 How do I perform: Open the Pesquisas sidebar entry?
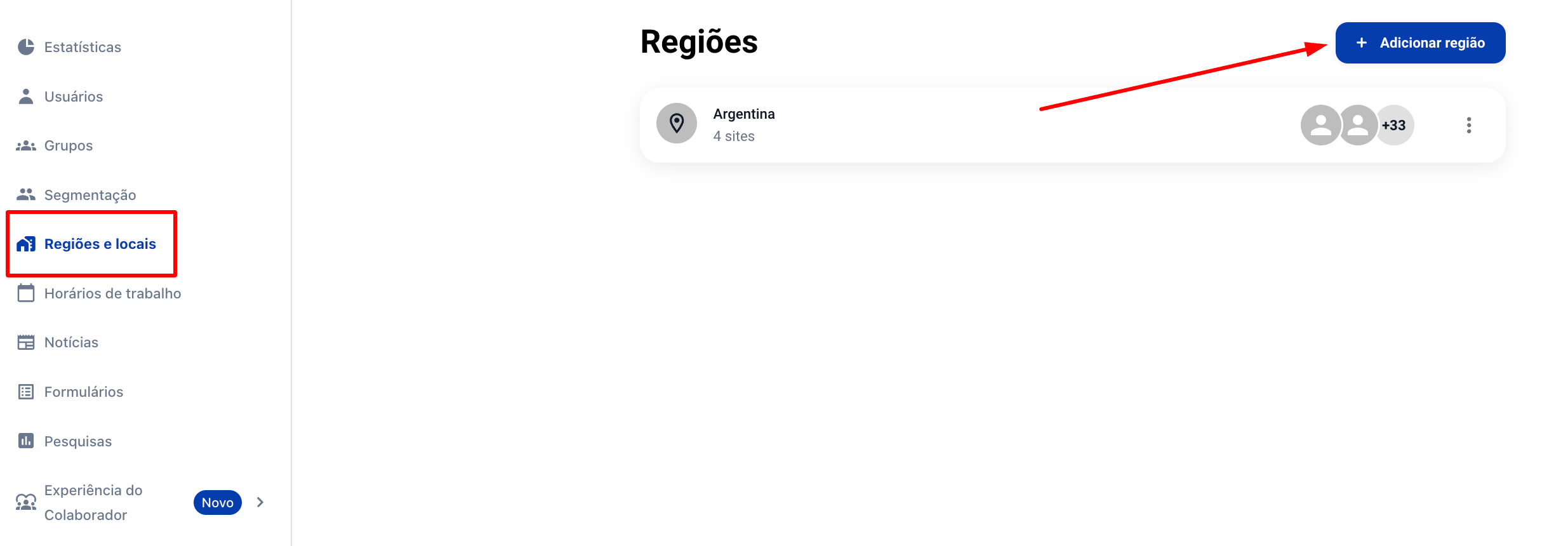coord(78,441)
